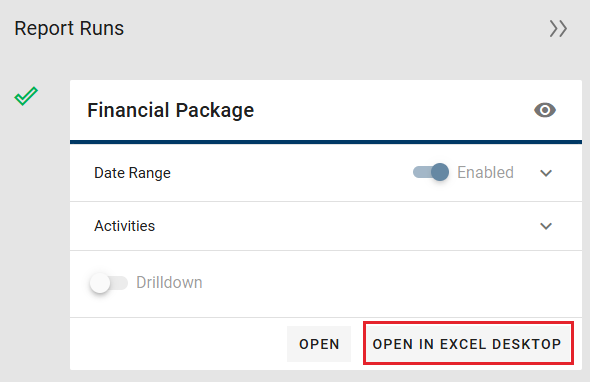Click the Date Range switch knob
Viewport: 590px width, 382px height.
coord(439,172)
